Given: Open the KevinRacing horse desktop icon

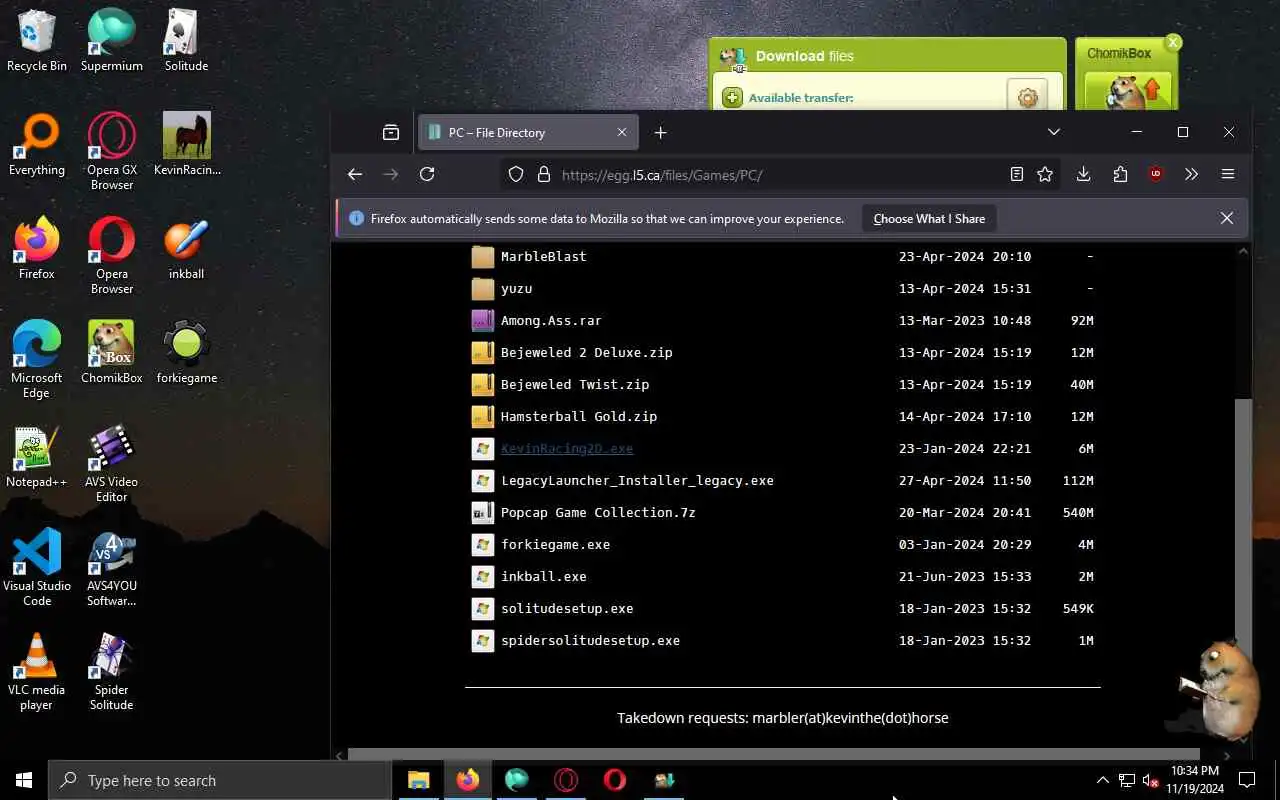Looking at the screenshot, I should [187, 145].
